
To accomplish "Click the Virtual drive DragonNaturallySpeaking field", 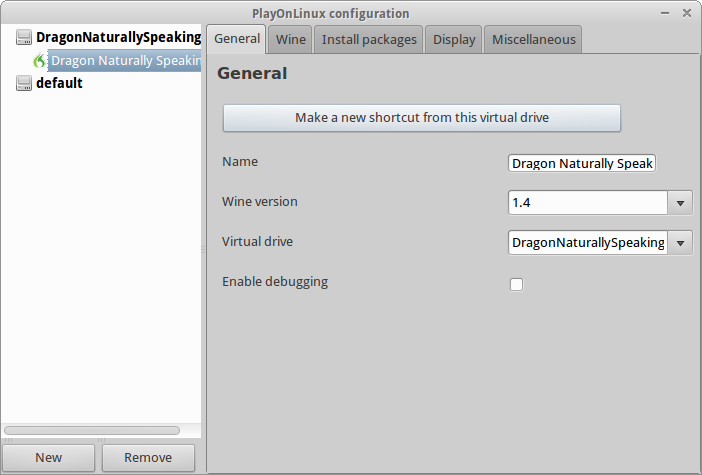I will 588,243.
